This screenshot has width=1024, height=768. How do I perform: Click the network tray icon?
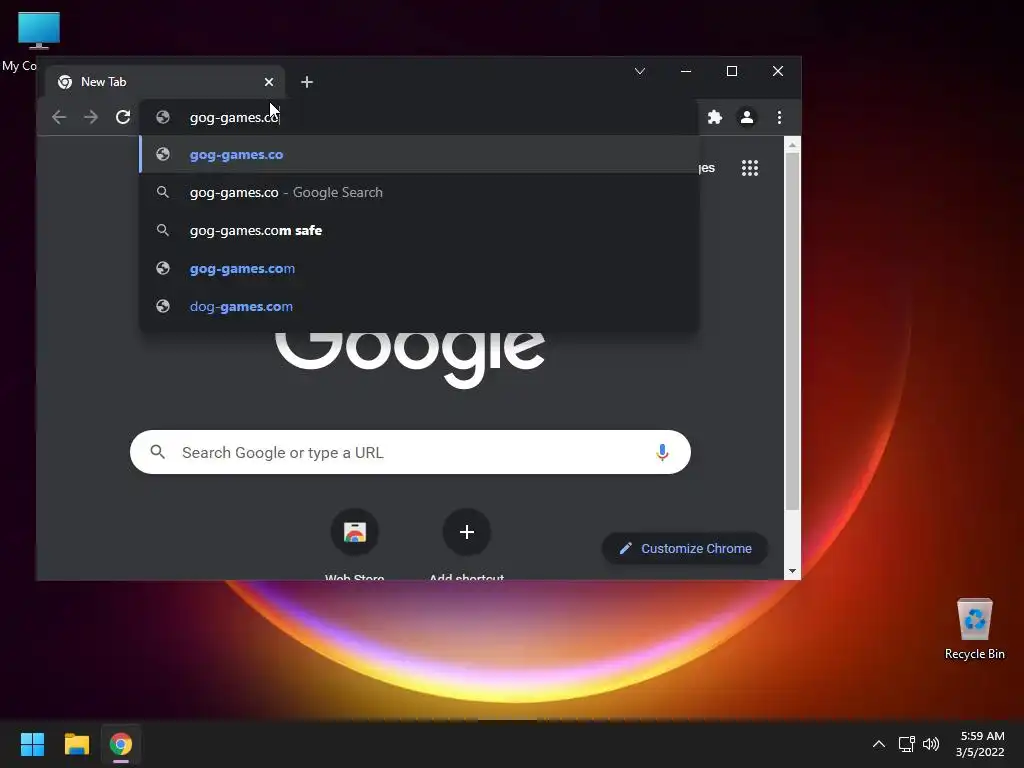click(x=906, y=744)
